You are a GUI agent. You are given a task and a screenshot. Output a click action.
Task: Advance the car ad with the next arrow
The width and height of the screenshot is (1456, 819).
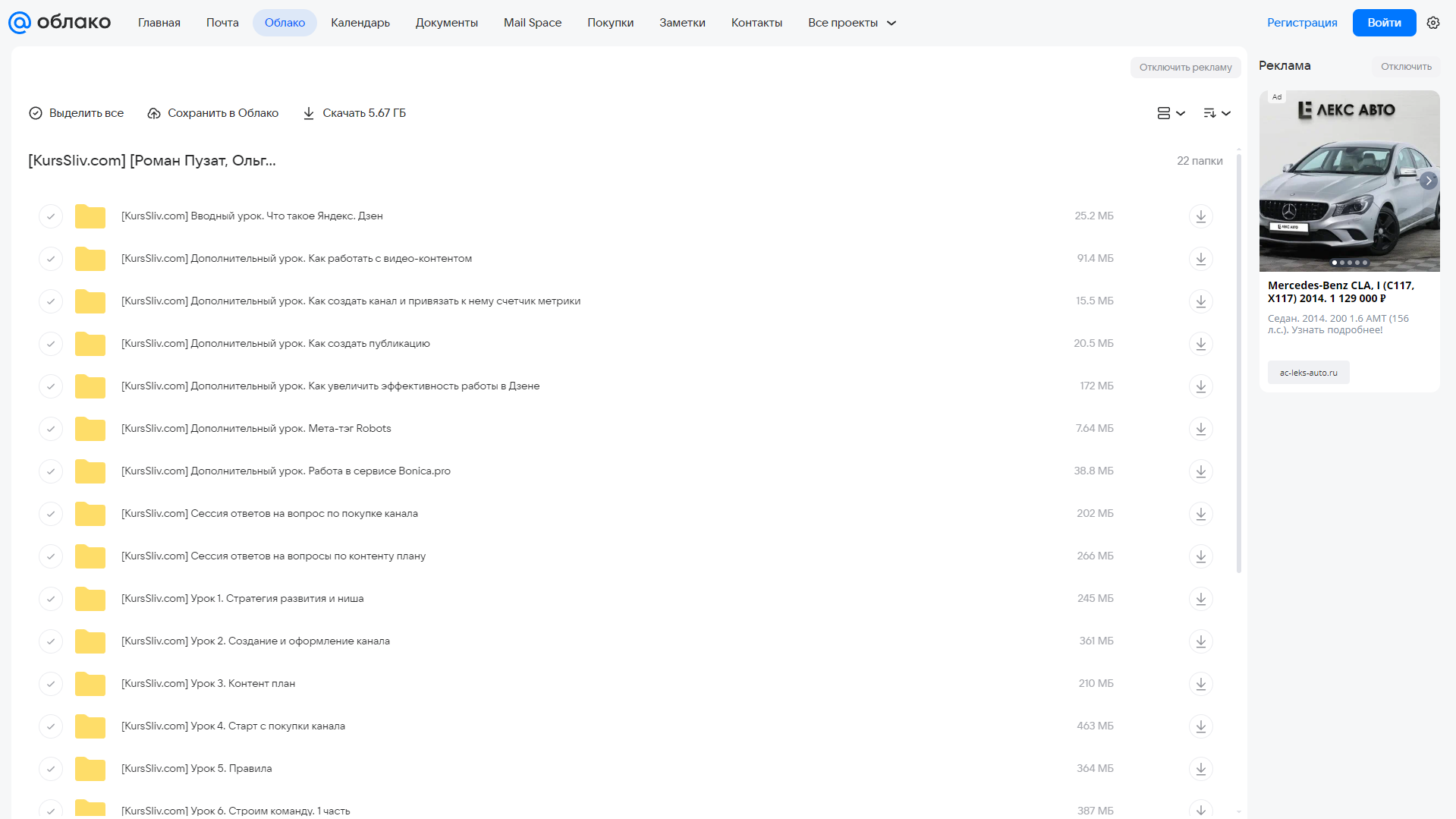pos(1428,181)
